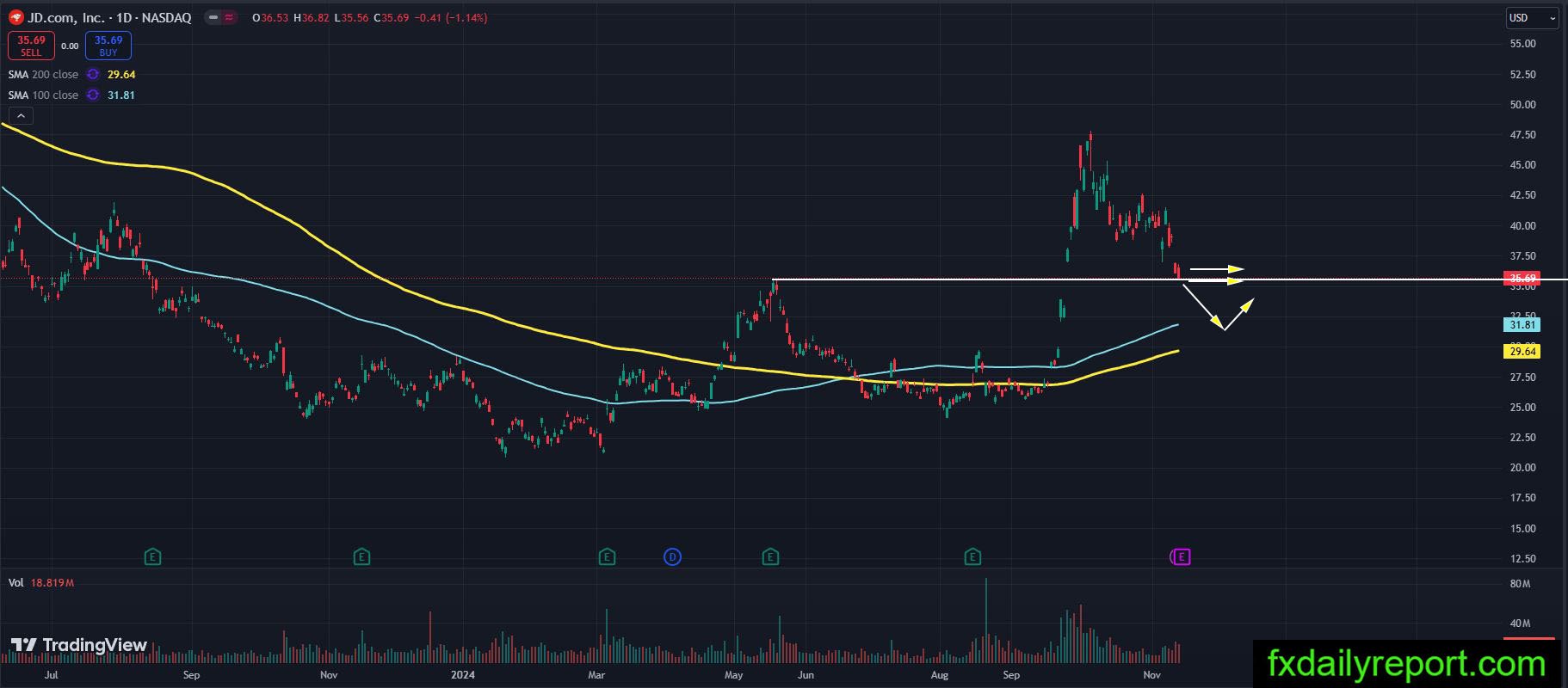Click the cyan 31.81 price axis label

(1522, 325)
